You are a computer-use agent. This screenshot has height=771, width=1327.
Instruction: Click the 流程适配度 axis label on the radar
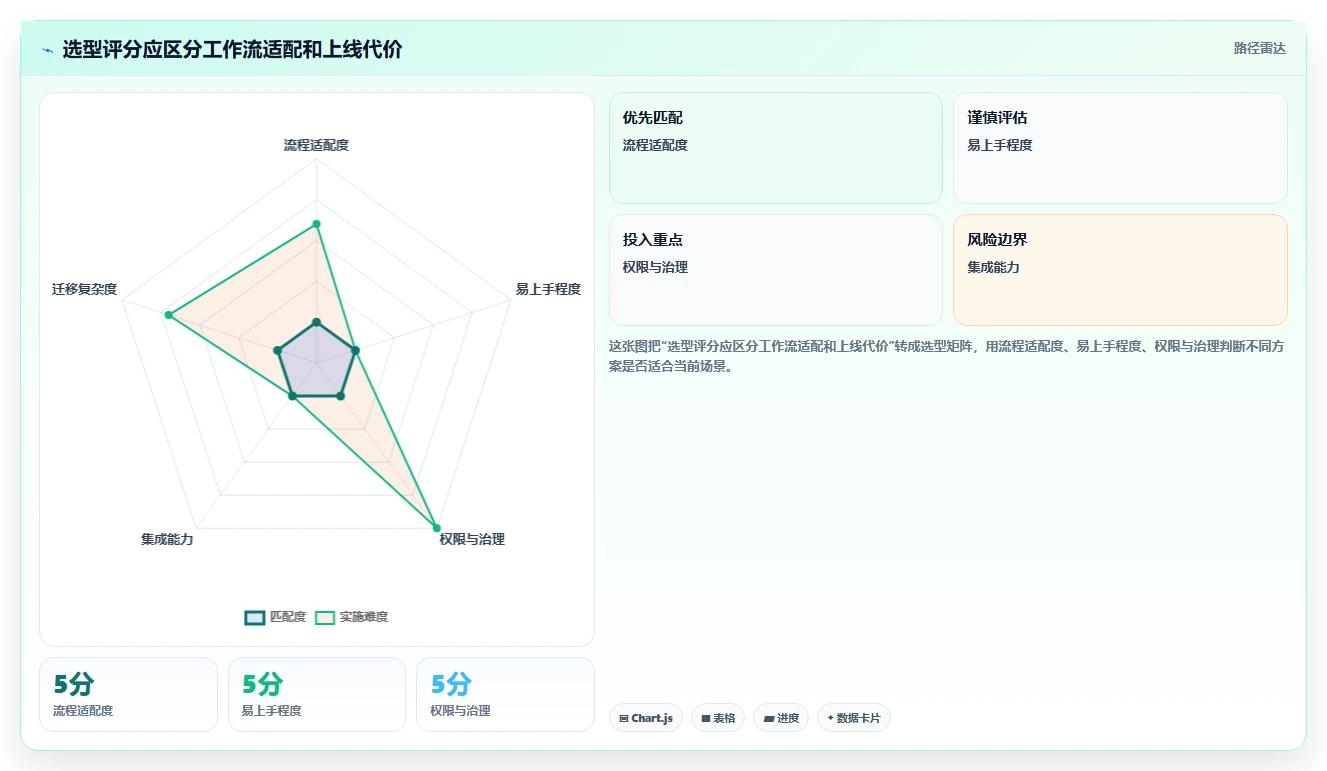click(316, 145)
